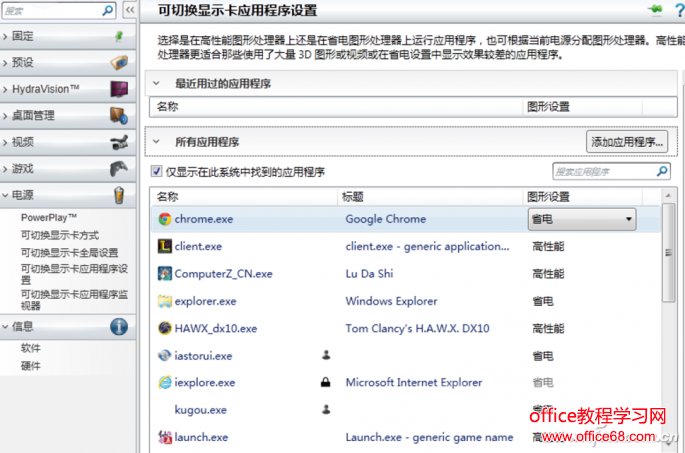
Task: Open 可切换显示卡应用程序监视器 page
Action: pos(74,300)
